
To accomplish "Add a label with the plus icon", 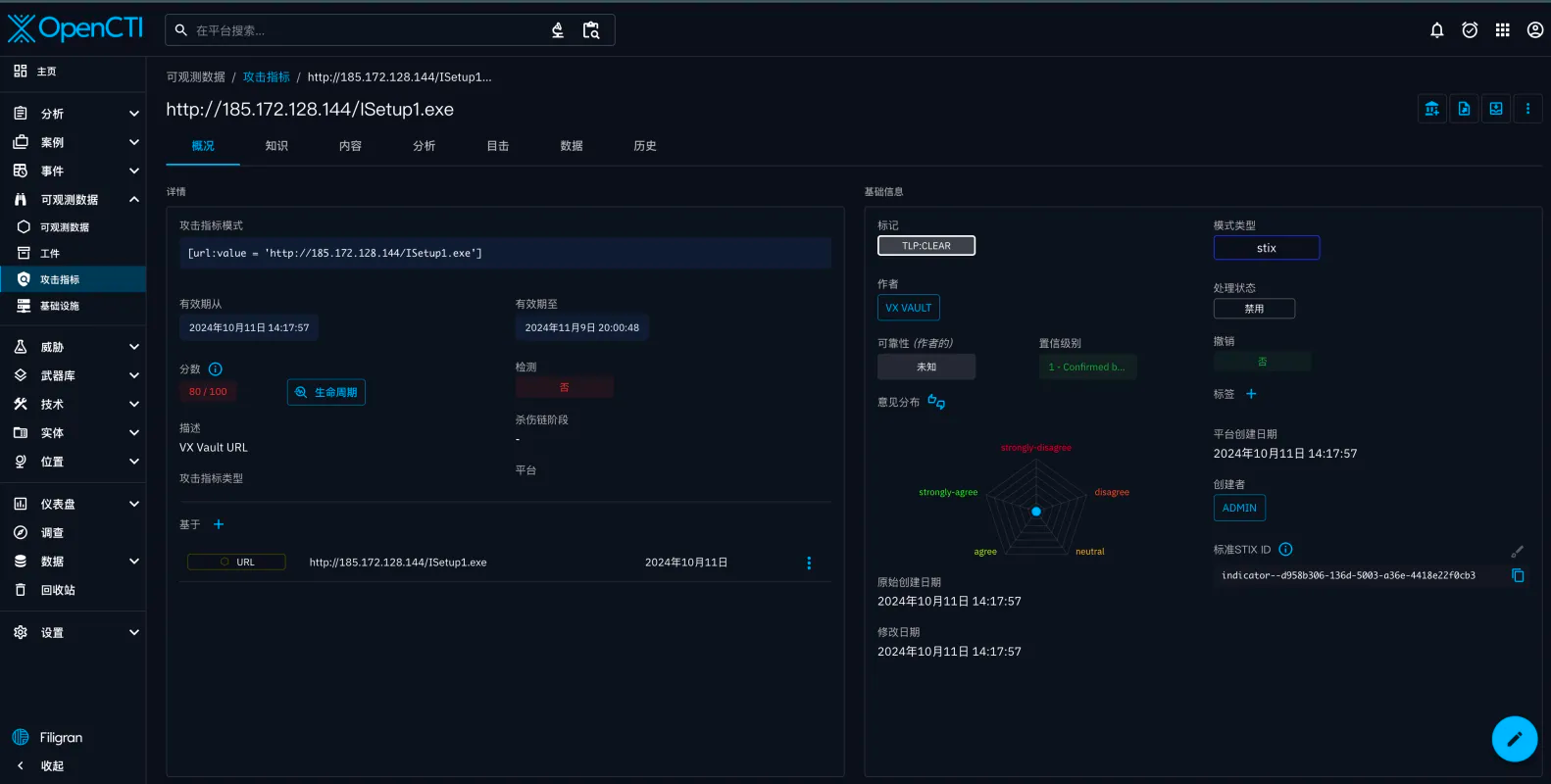I will tap(1251, 394).
